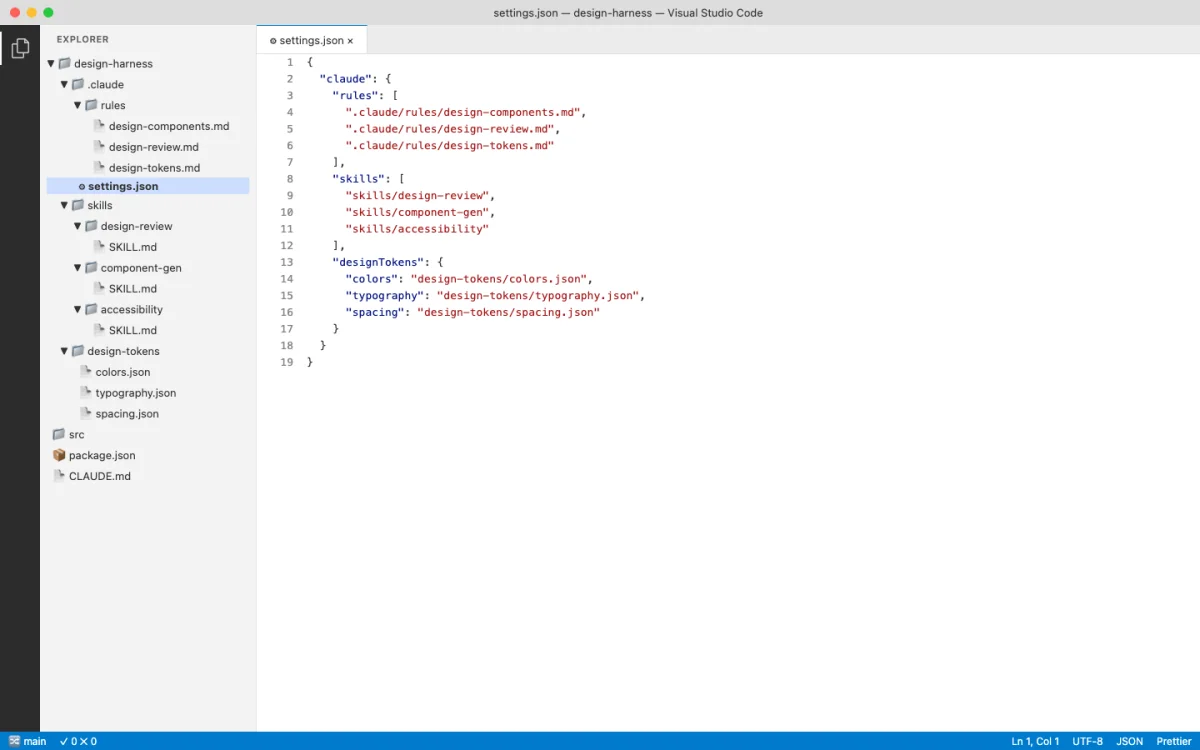This screenshot has height=750, width=1200.
Task: Collapse the .claude folder arrow
Action: click(x=64, y=85)
